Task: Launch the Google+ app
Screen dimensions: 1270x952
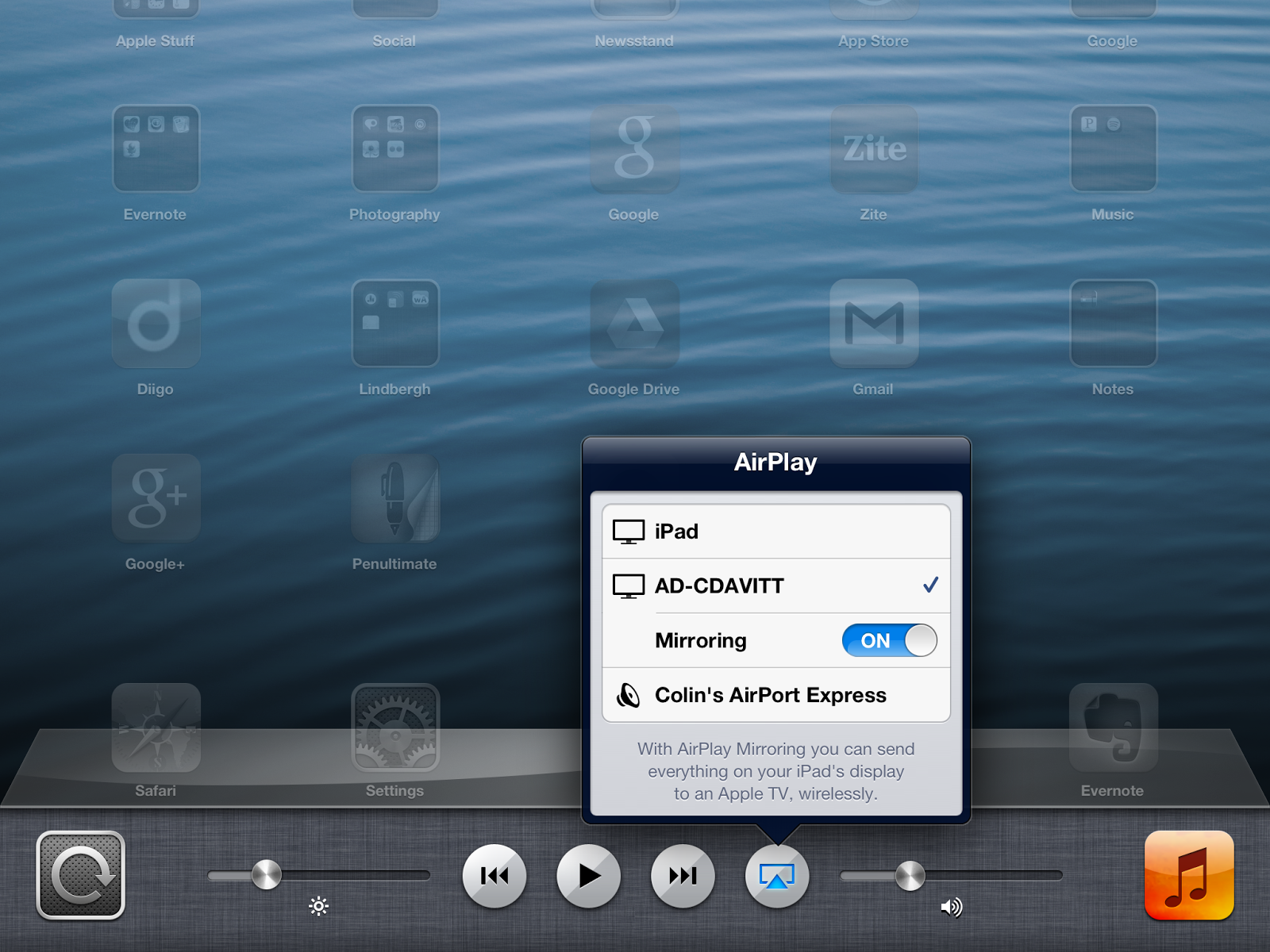Action: point(156,497)
